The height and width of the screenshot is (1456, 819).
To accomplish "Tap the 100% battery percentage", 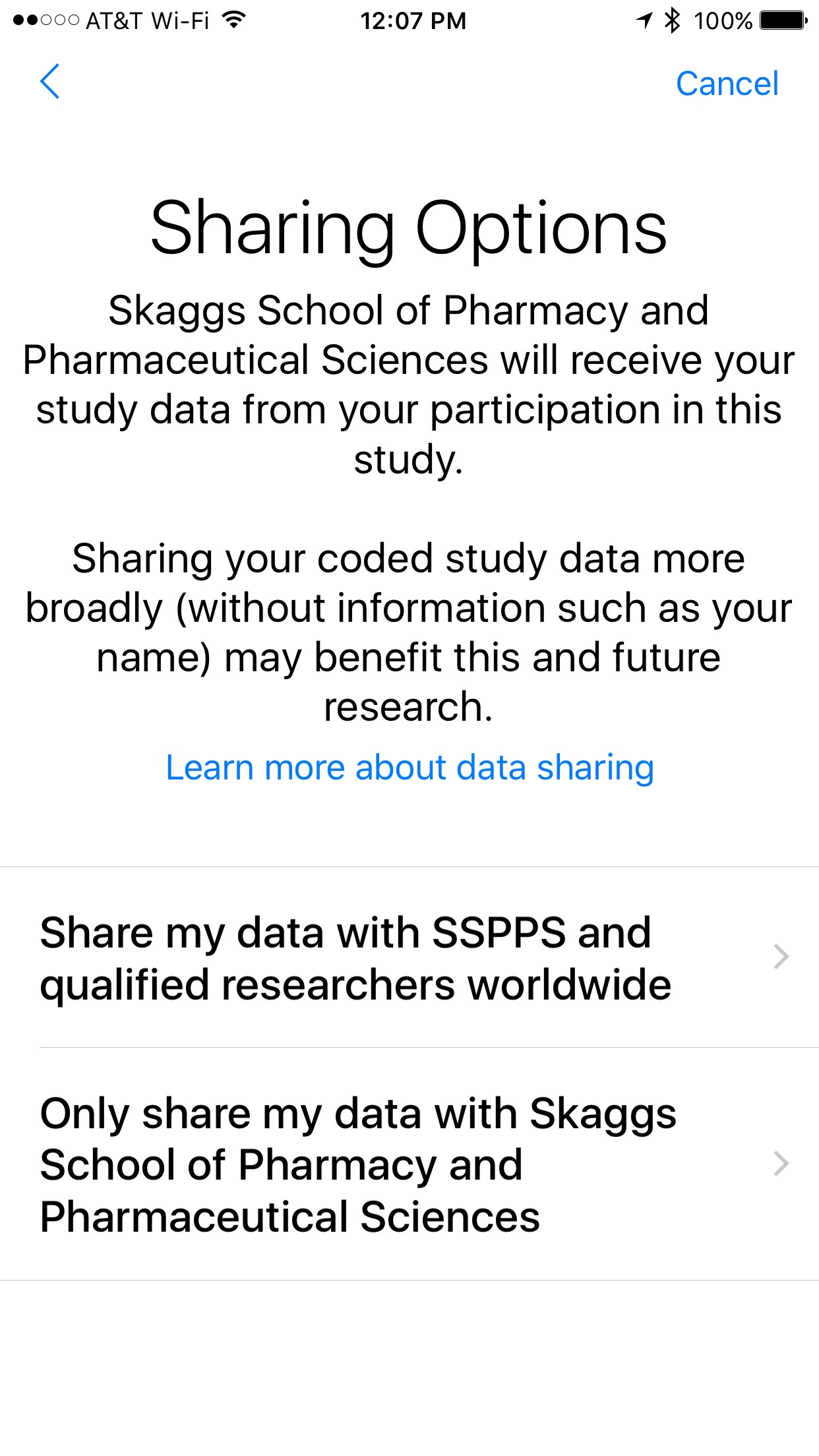I will (723, 20).
